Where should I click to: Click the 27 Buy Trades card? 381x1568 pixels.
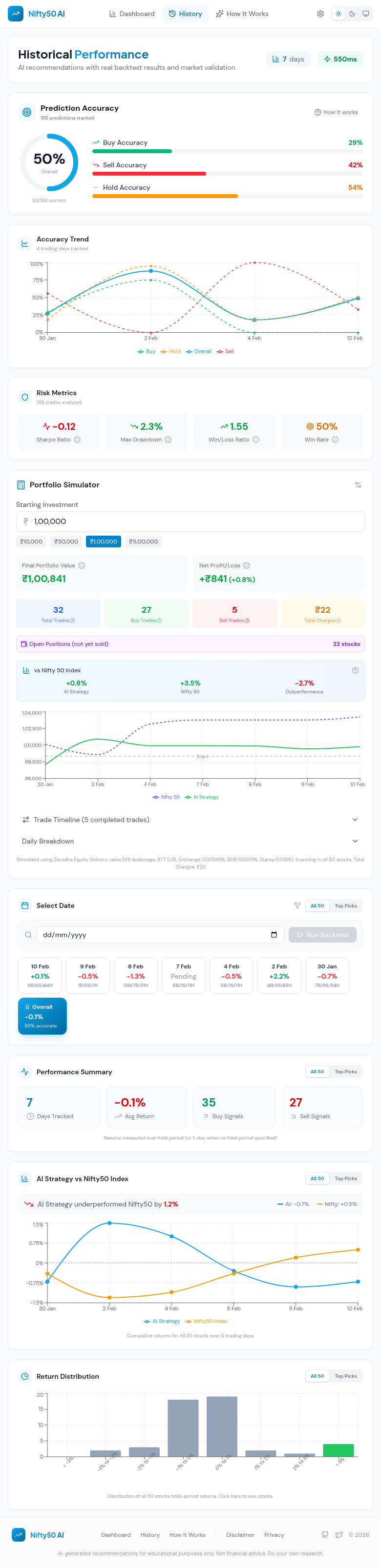[x=147, y=614]
